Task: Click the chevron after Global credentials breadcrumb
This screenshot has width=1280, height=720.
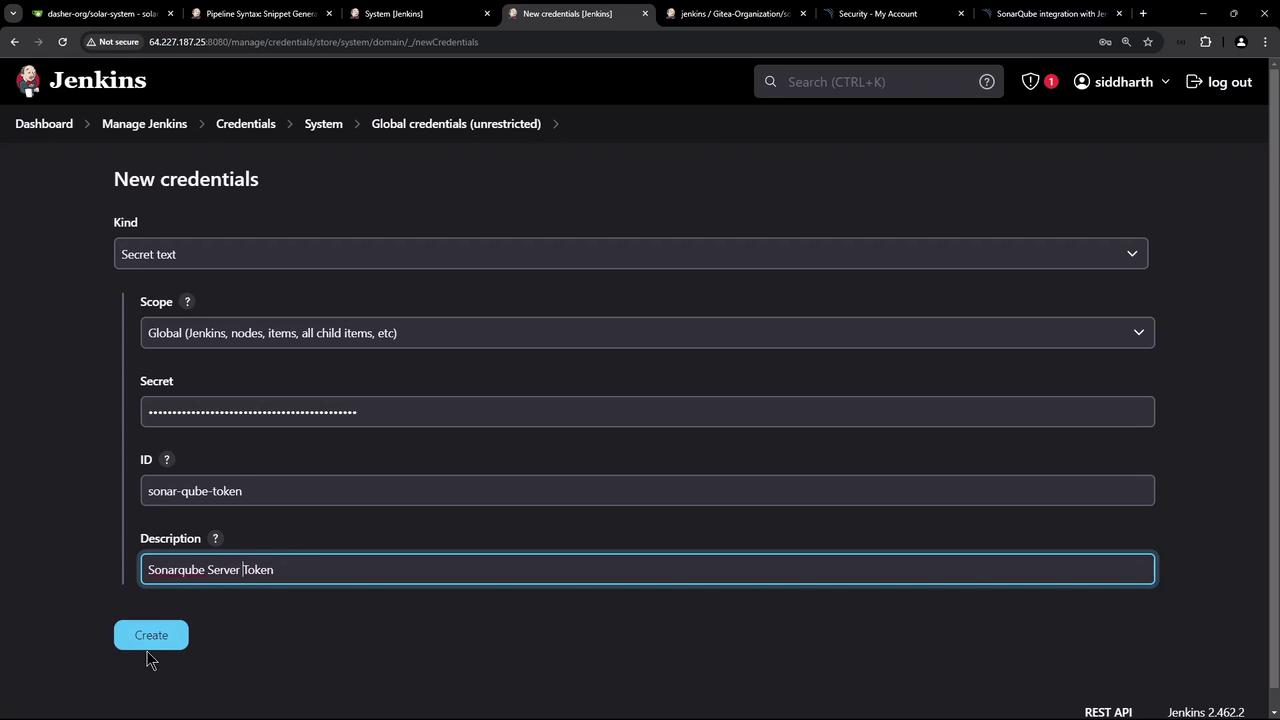Action: click(556, 124)
